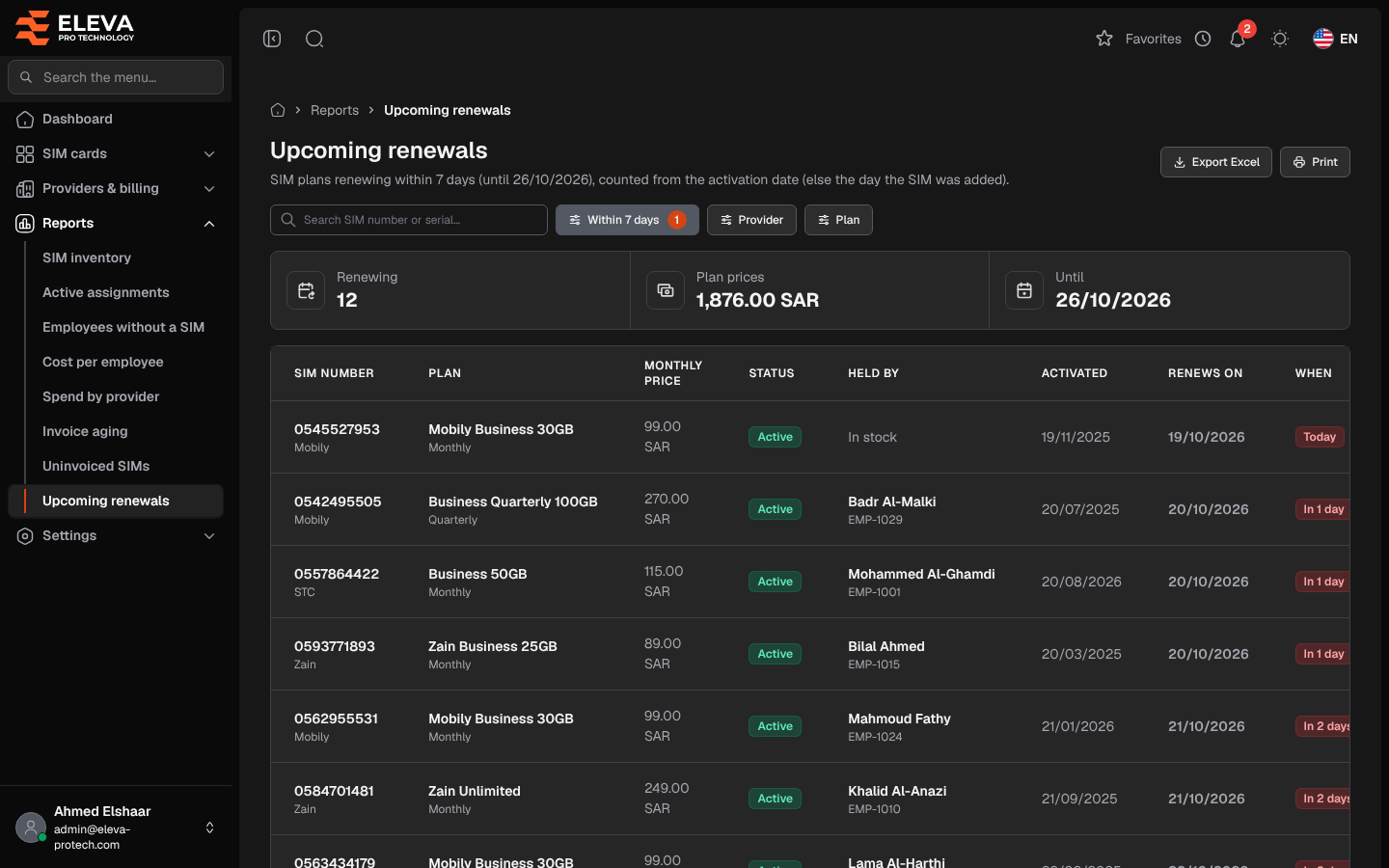The height and width of the screenshot is (868, 1389).
Task: Click the Reports chart icon
Action: pyautogui.click(x=25, y=223)
